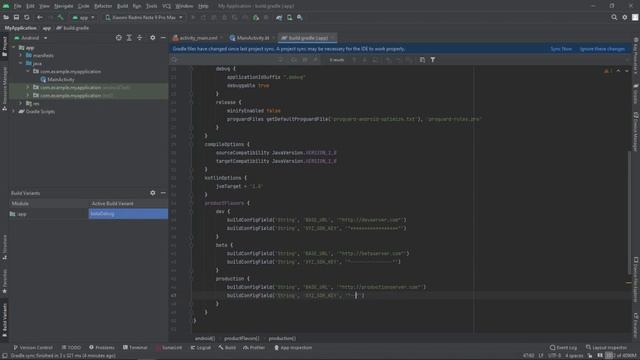640x360 pixels.
Task: Open the App Inspection tool window
Action: [293, 348]
